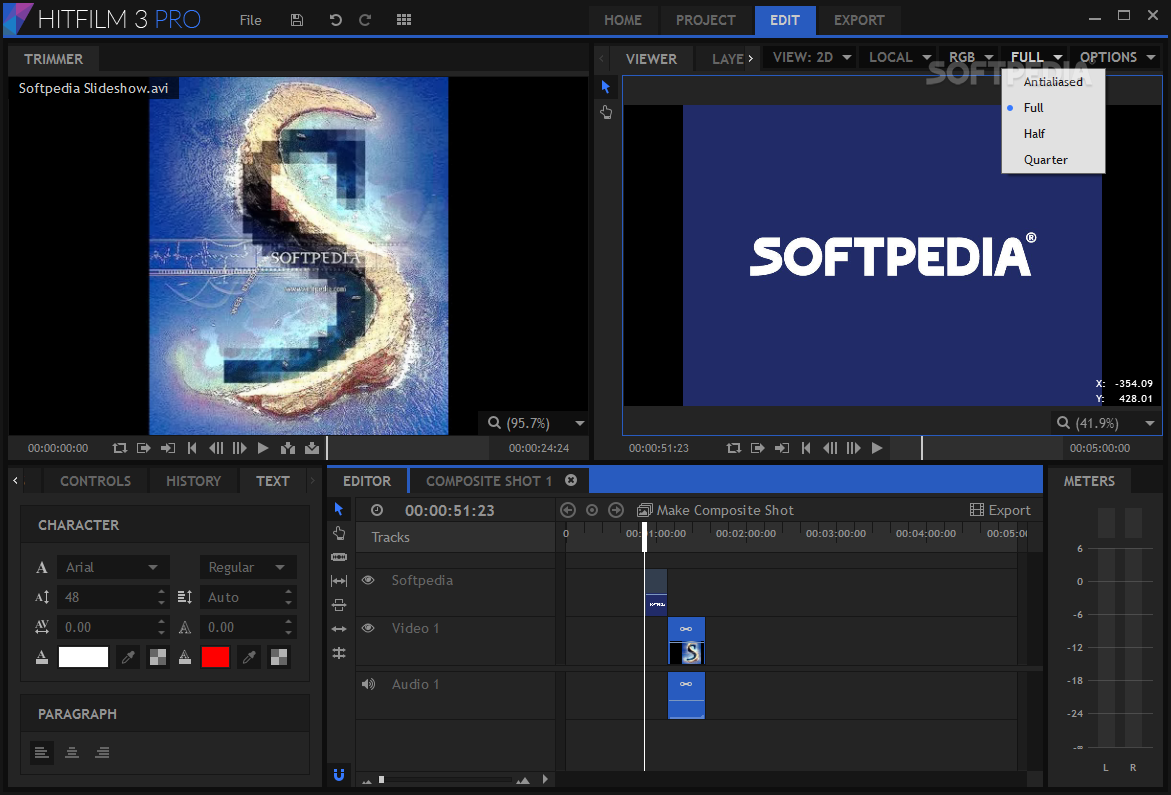Open the LOCAL transform dropdown
Image resolution: width=1171 pixels, height=795 pixels.
pyautogui.click(x=900, y=57)
